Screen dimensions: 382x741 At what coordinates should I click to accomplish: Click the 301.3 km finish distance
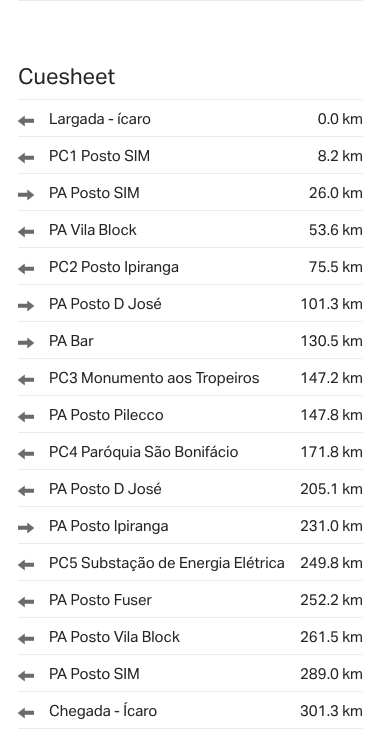click(x=331, y=711)
